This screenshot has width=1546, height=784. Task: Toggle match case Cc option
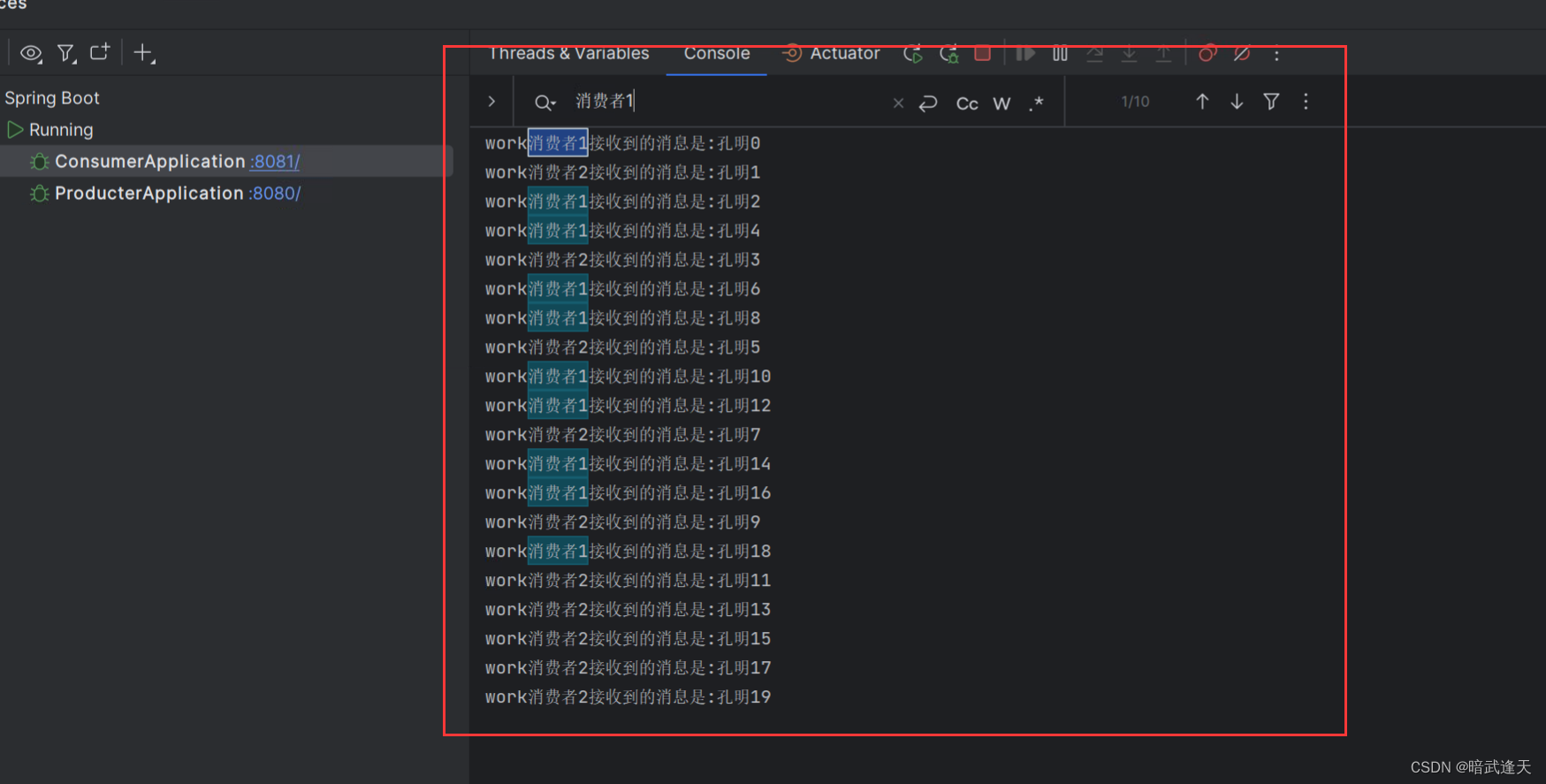click(967, 103)
